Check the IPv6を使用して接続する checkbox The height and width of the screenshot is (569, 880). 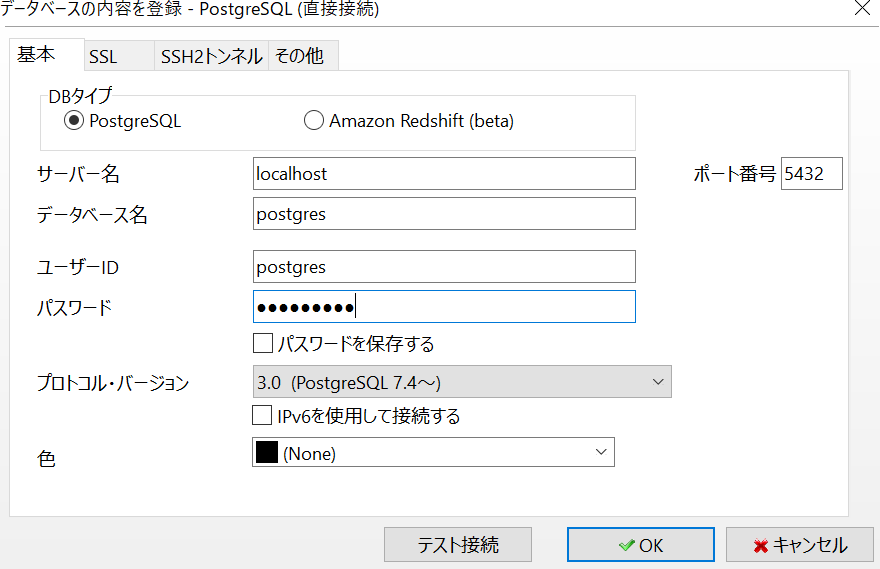pyautogui.click(x=262, y=415)
